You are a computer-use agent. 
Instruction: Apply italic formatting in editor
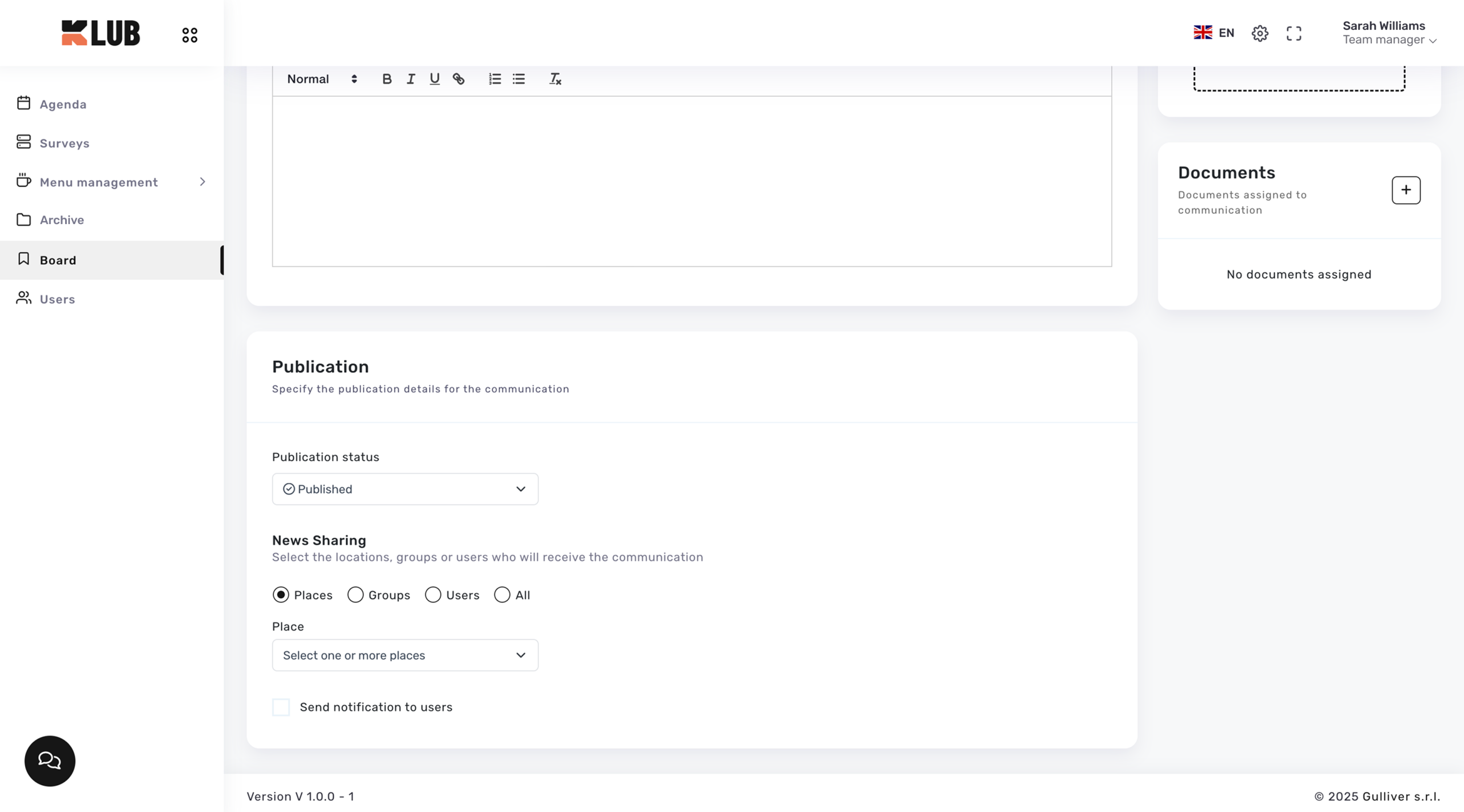(x=411, y=79)
